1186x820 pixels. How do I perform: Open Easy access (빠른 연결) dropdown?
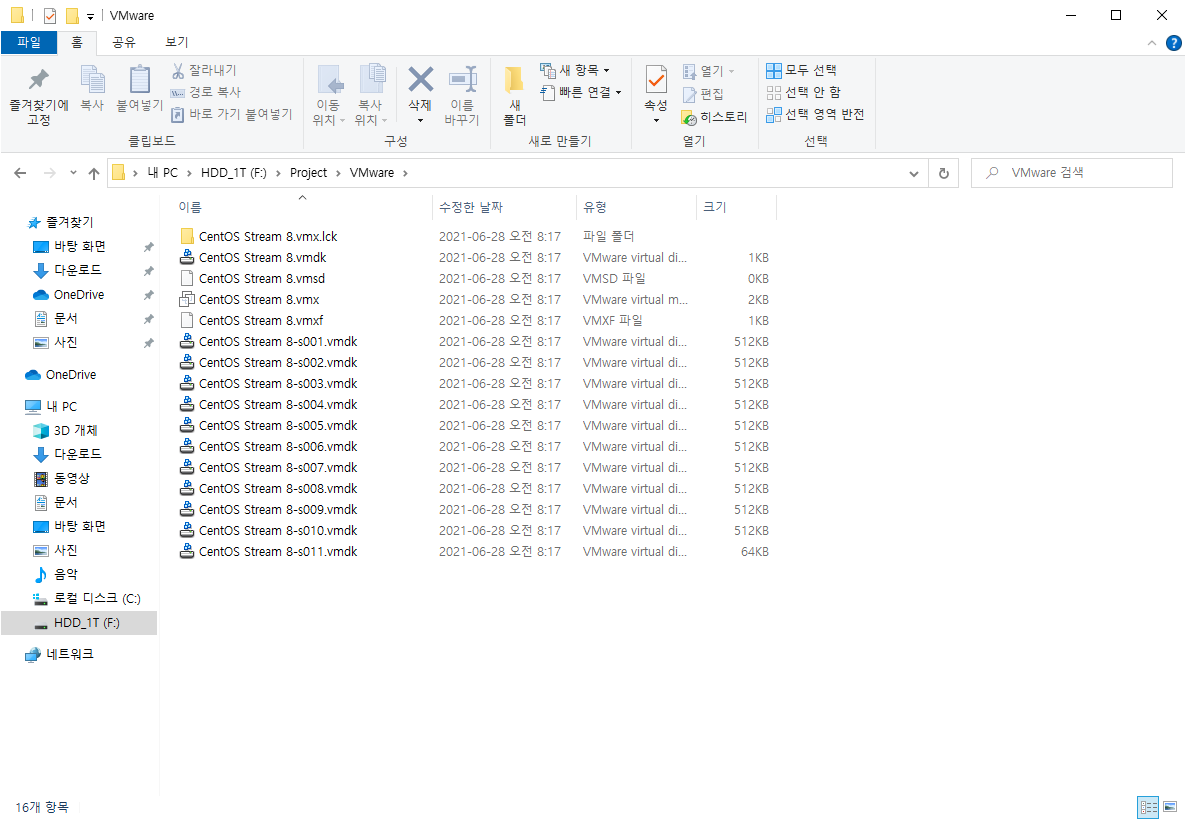(x=581, y=92)
